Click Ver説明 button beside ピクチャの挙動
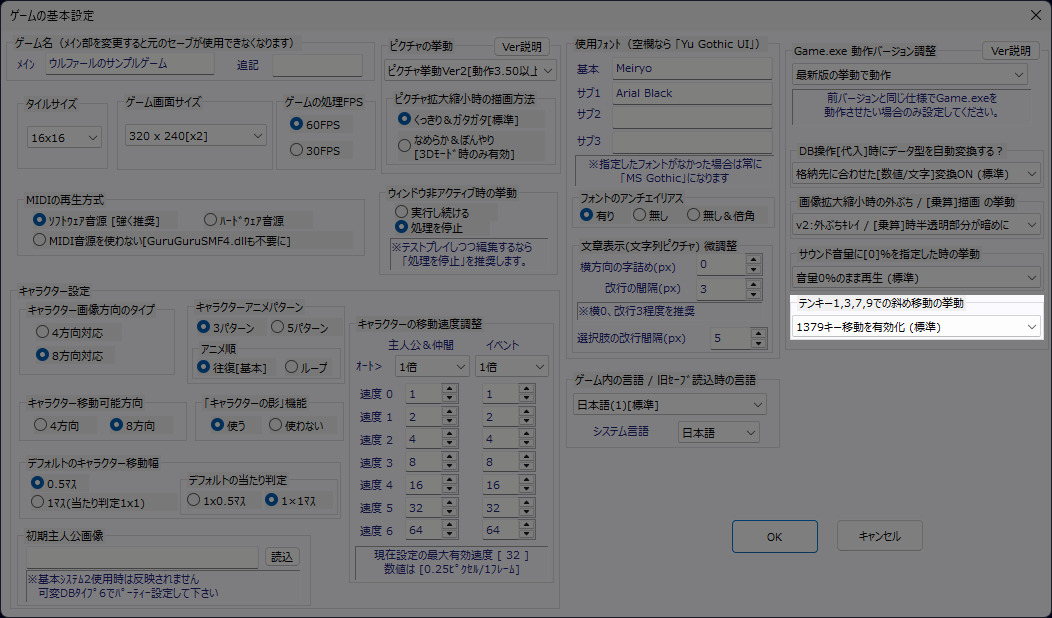This screenshot has height=618, width=1052. tap(521, 47)
